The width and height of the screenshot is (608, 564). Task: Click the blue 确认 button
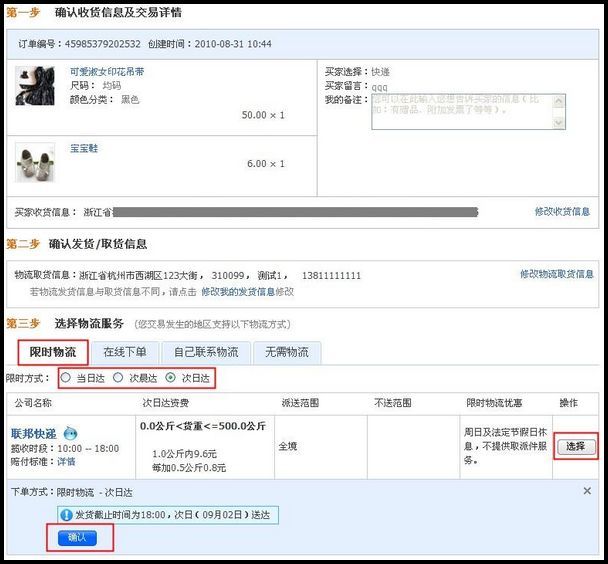pyautogui.click(x=77, y=537)
